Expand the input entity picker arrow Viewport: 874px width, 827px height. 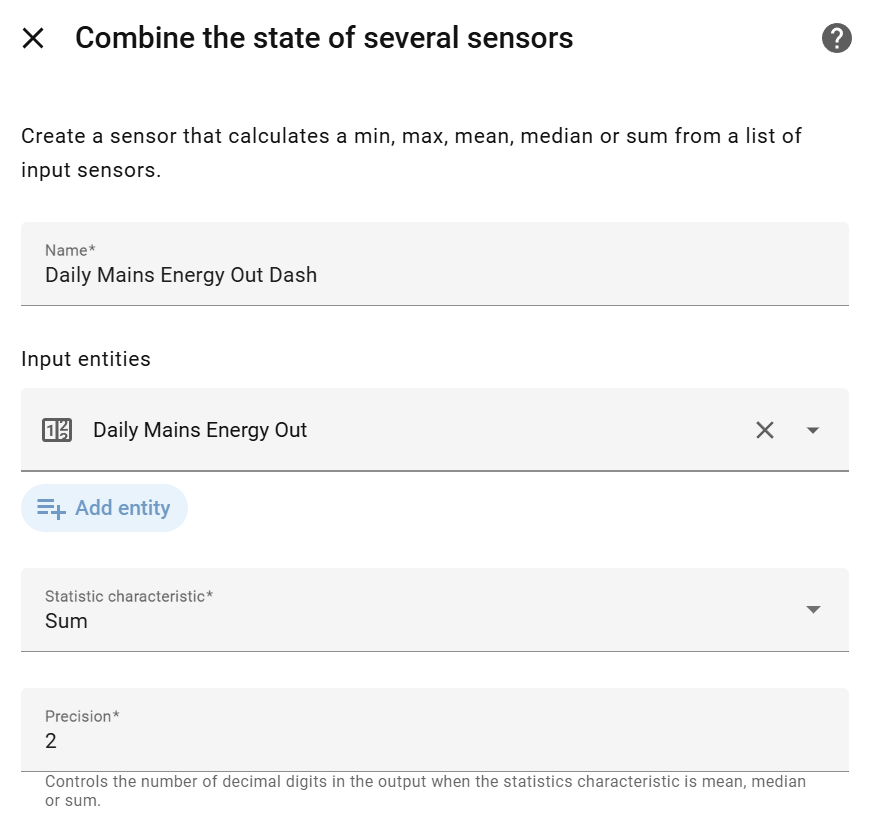click(813, 430)
